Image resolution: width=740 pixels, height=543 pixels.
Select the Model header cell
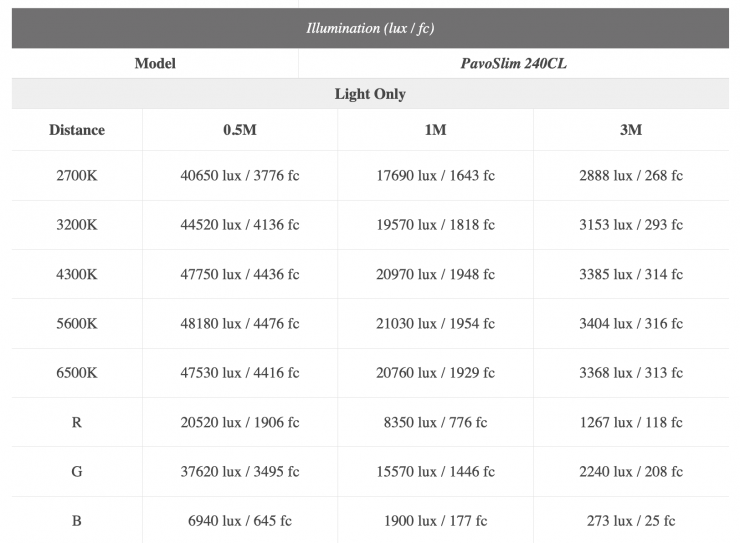coord(155,63)
